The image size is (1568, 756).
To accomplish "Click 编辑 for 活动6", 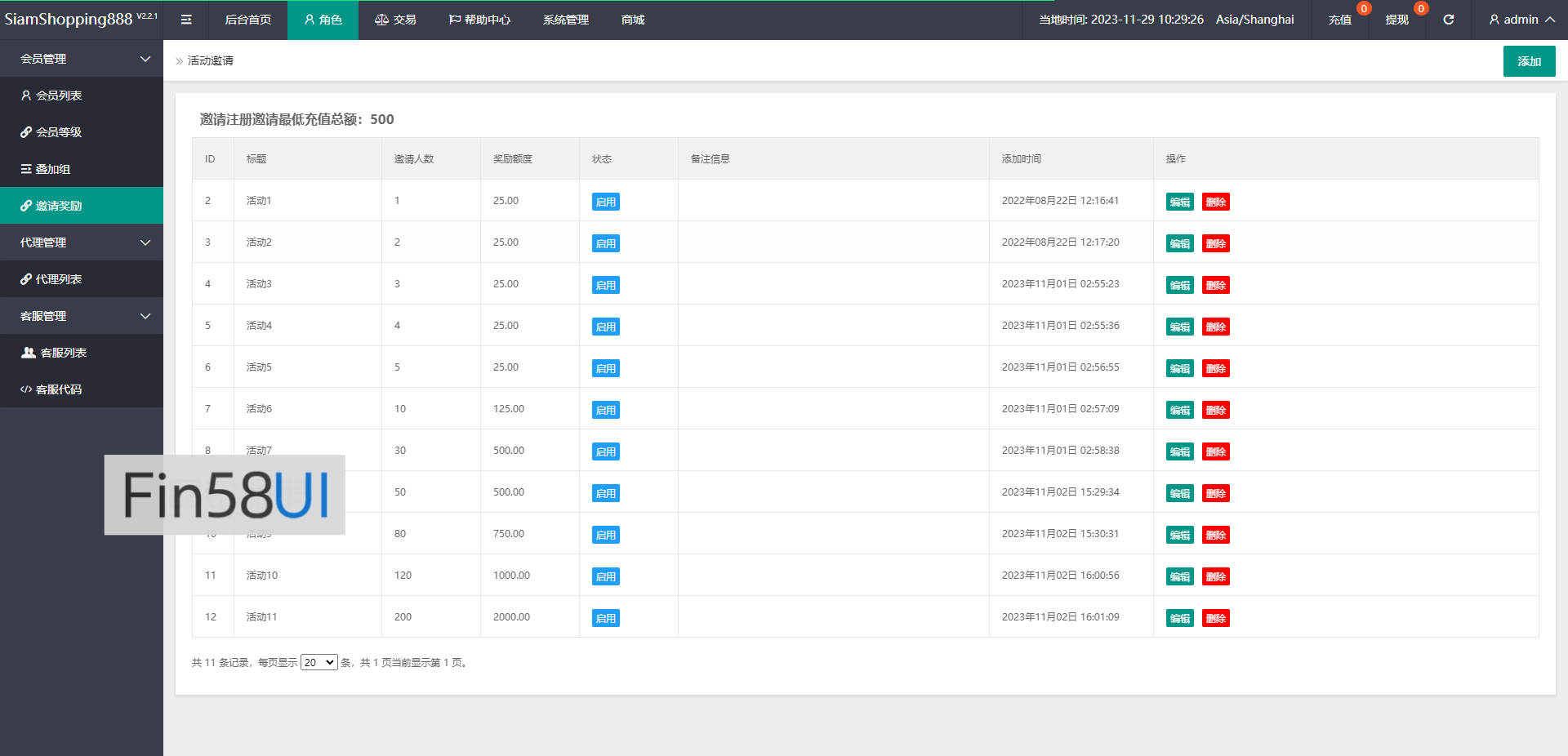I will pos(1180,410).
